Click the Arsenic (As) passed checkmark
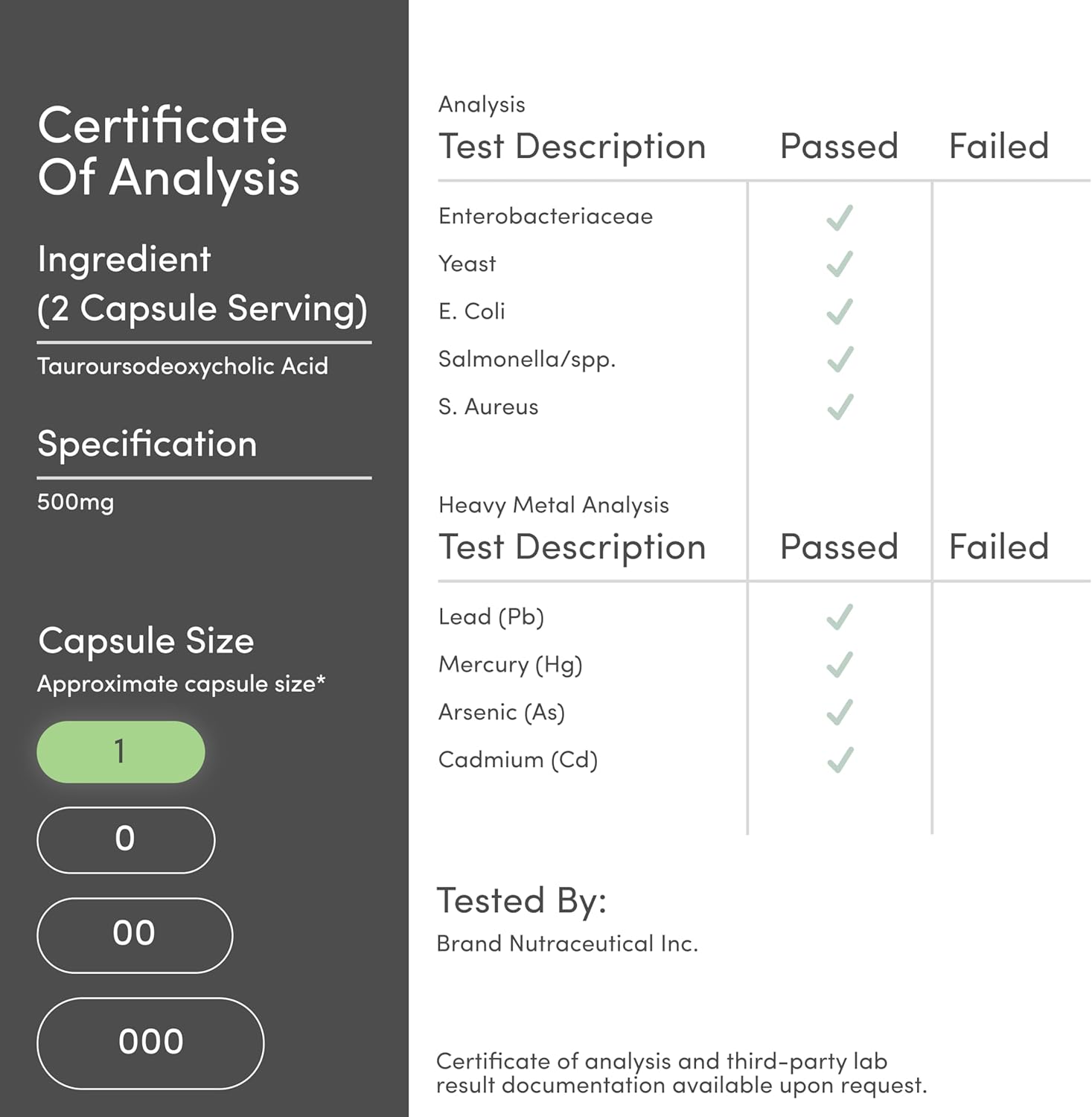 tap(840, 713)
